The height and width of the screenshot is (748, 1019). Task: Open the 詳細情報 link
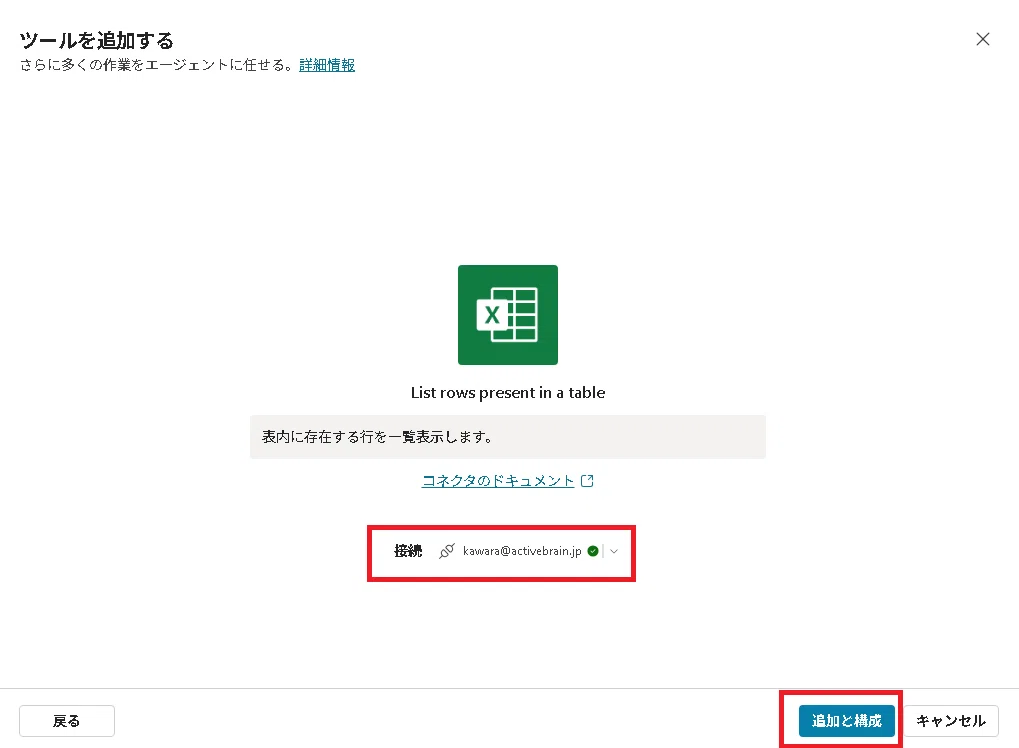point(327,65)
